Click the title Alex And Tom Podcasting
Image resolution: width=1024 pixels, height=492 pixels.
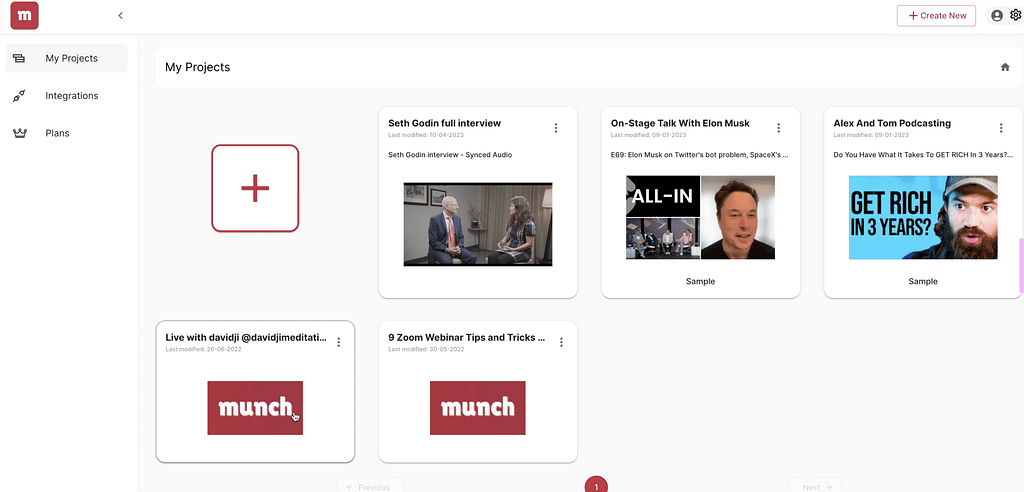click(892, 123)
